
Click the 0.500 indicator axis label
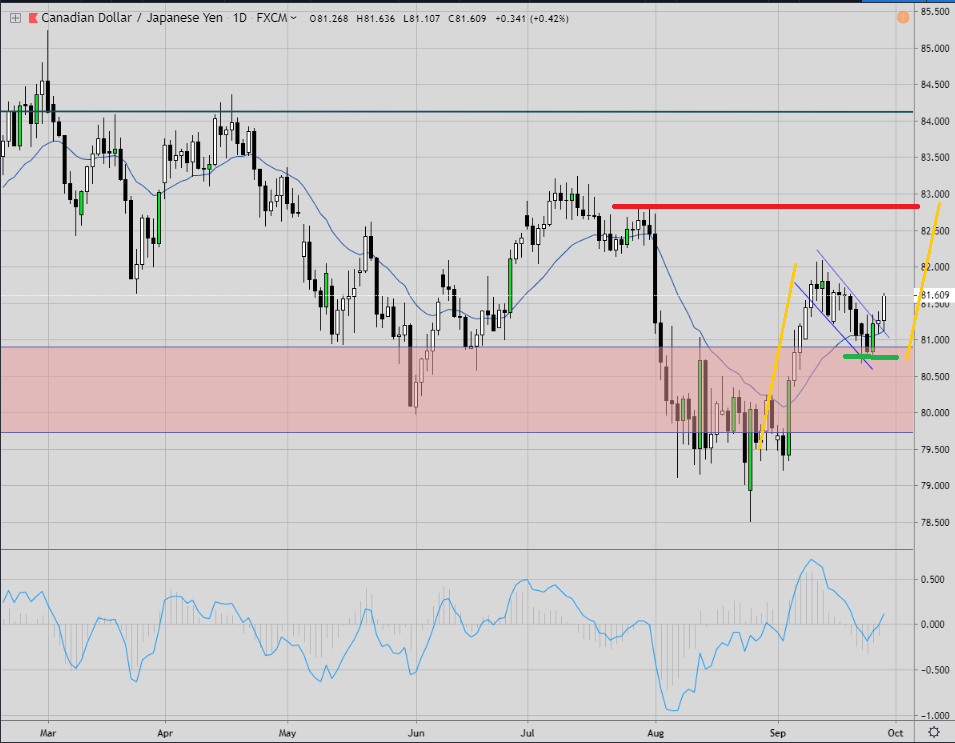pyautogui.click(x=932, y=579)
